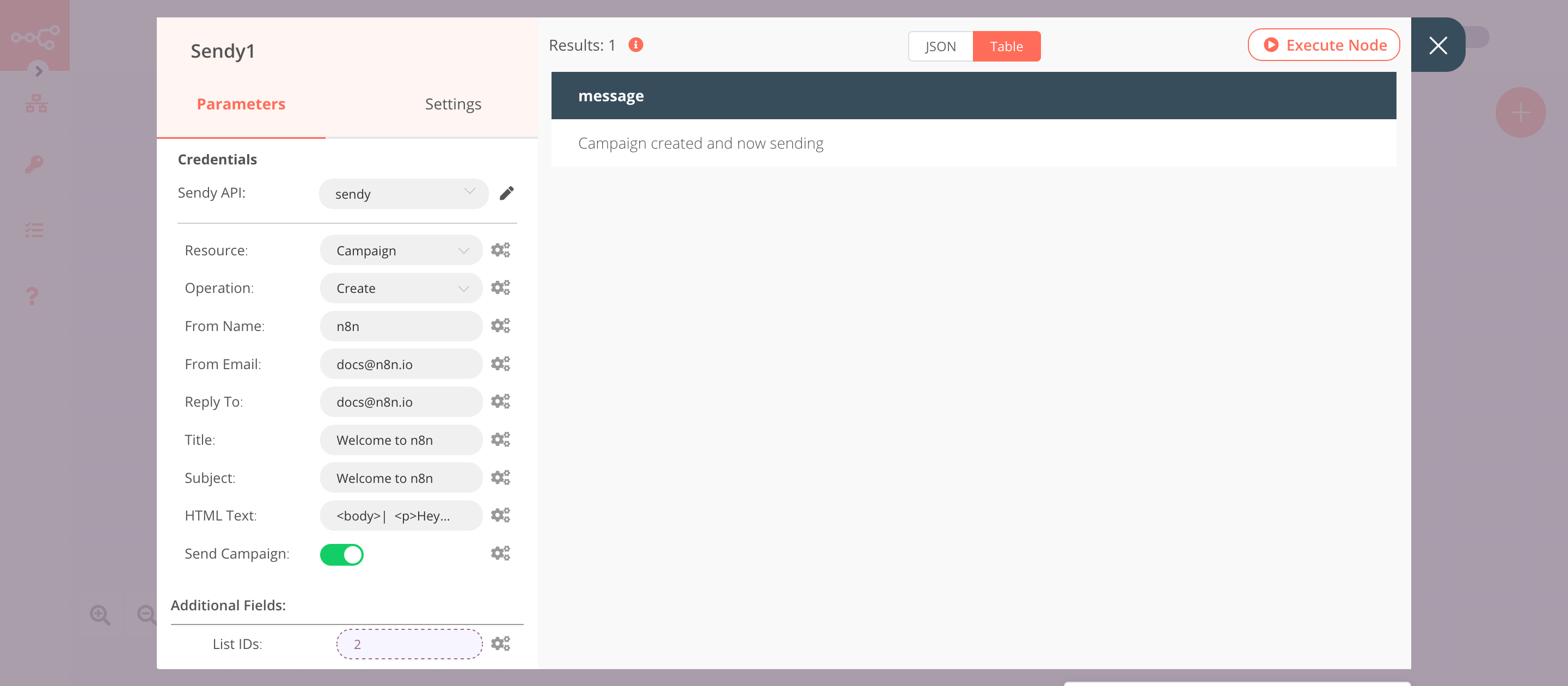Switch to the Settings tab
Image resolution: width=1568 pixels, height=686 pixels.
(453, 103)
